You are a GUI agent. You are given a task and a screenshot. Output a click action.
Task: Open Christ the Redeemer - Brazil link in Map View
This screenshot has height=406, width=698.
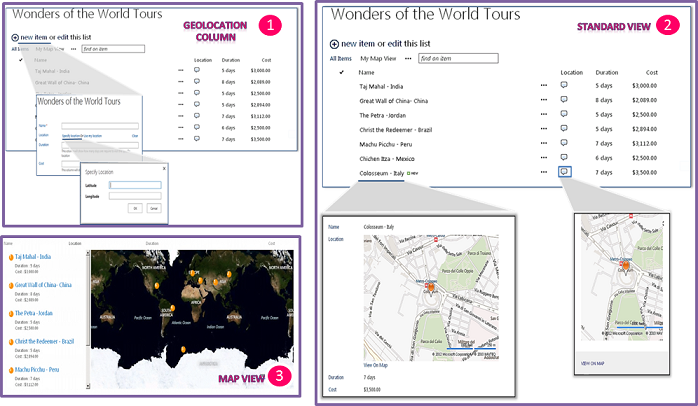45,341
